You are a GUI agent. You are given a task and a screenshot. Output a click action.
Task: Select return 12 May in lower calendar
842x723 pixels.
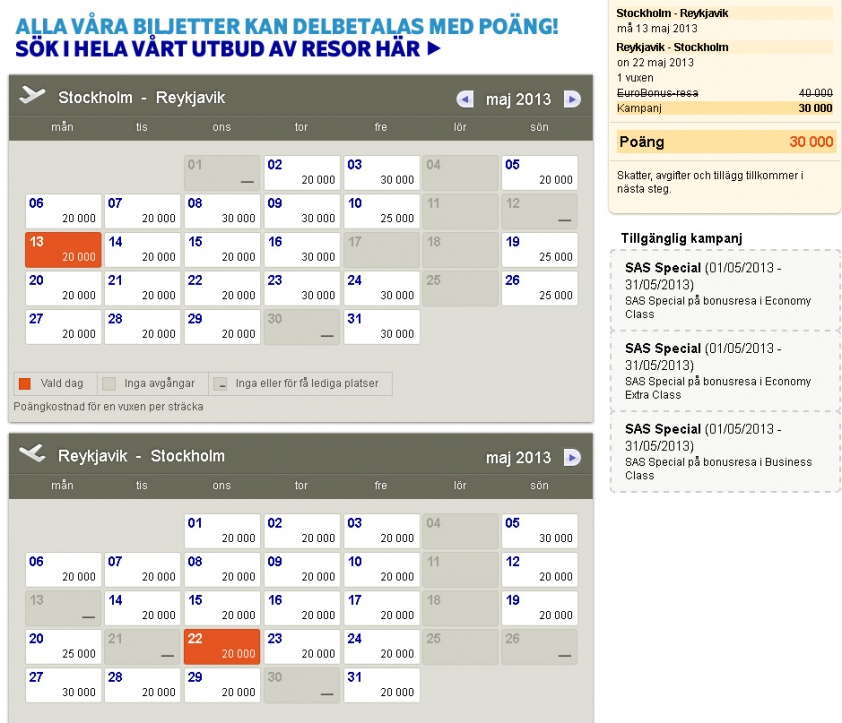point(540,569)
